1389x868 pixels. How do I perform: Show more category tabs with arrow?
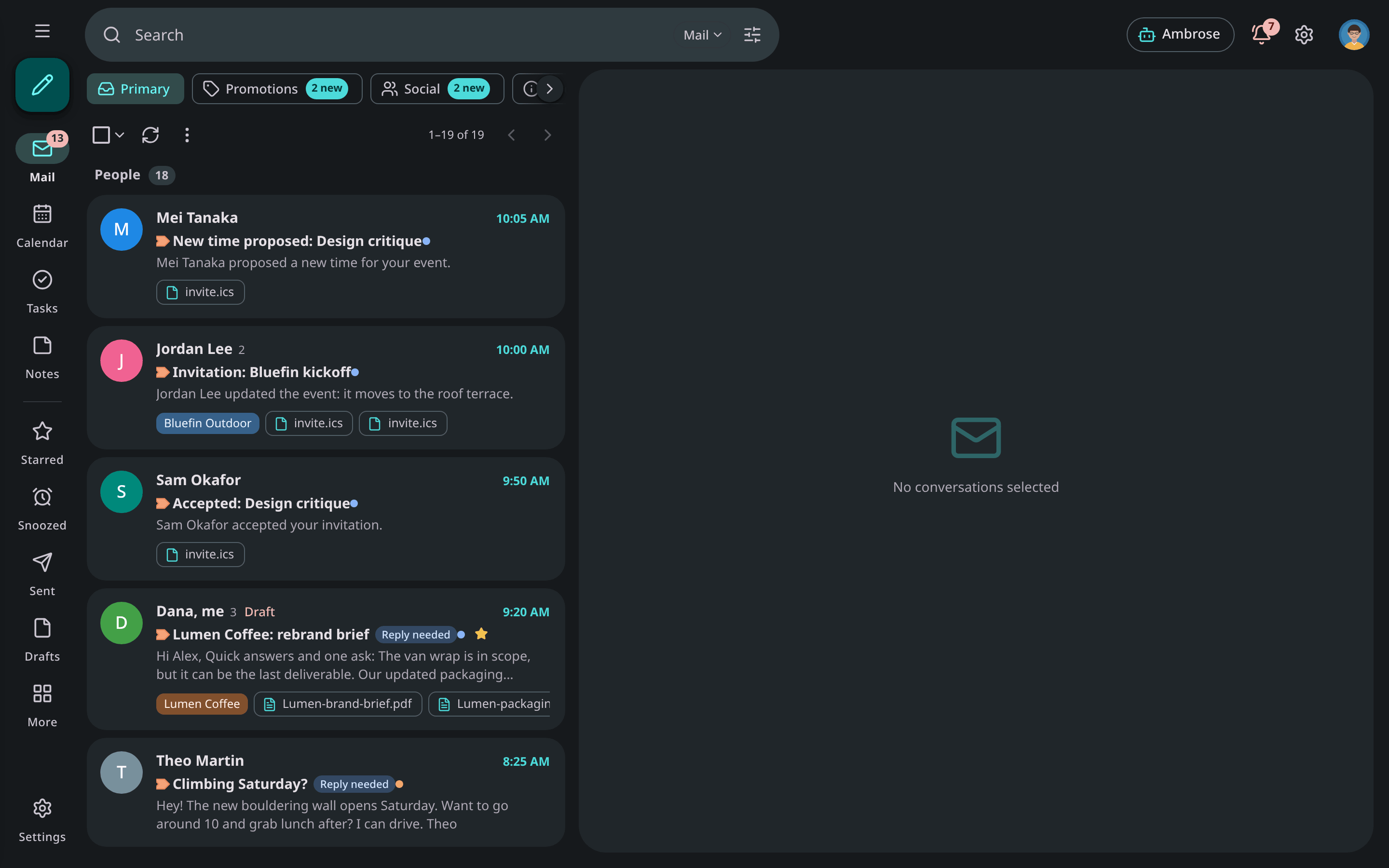[x=549, y=89]
